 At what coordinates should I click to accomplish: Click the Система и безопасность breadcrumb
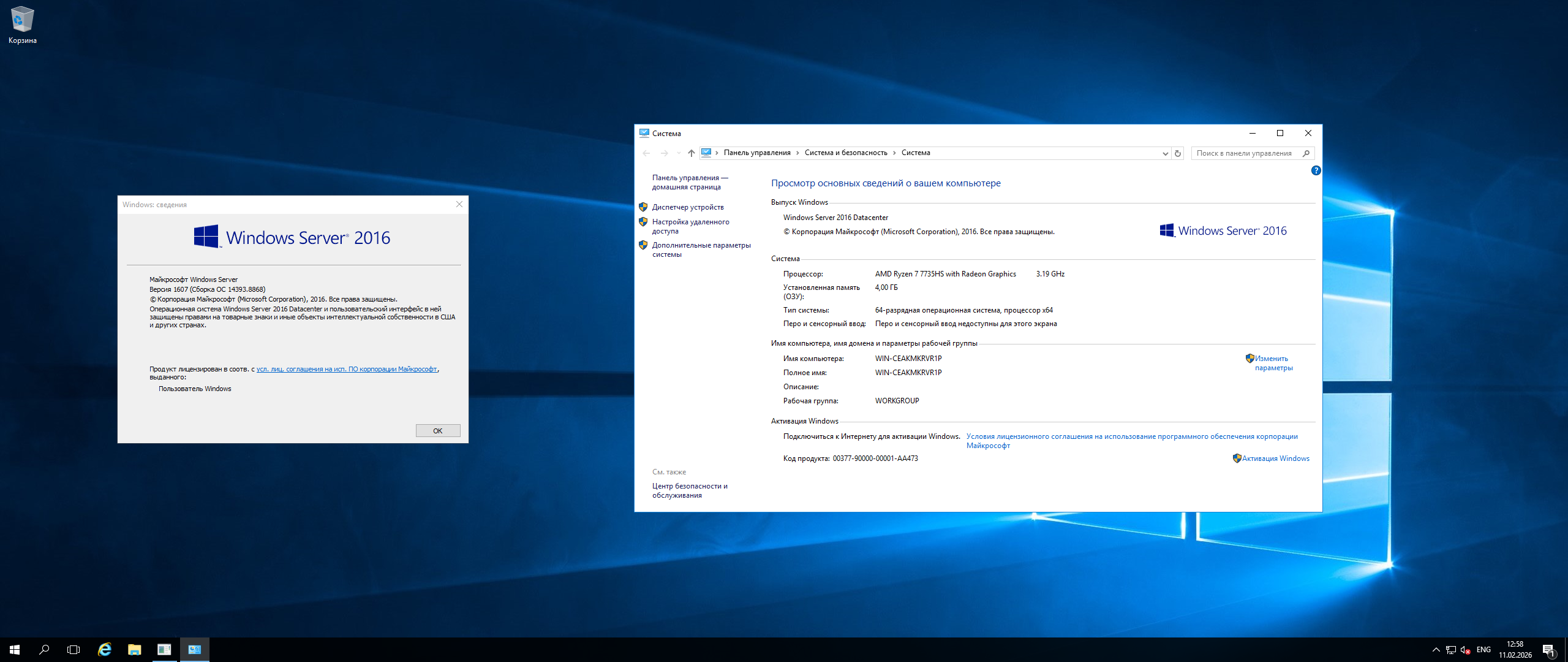(845, 153)
